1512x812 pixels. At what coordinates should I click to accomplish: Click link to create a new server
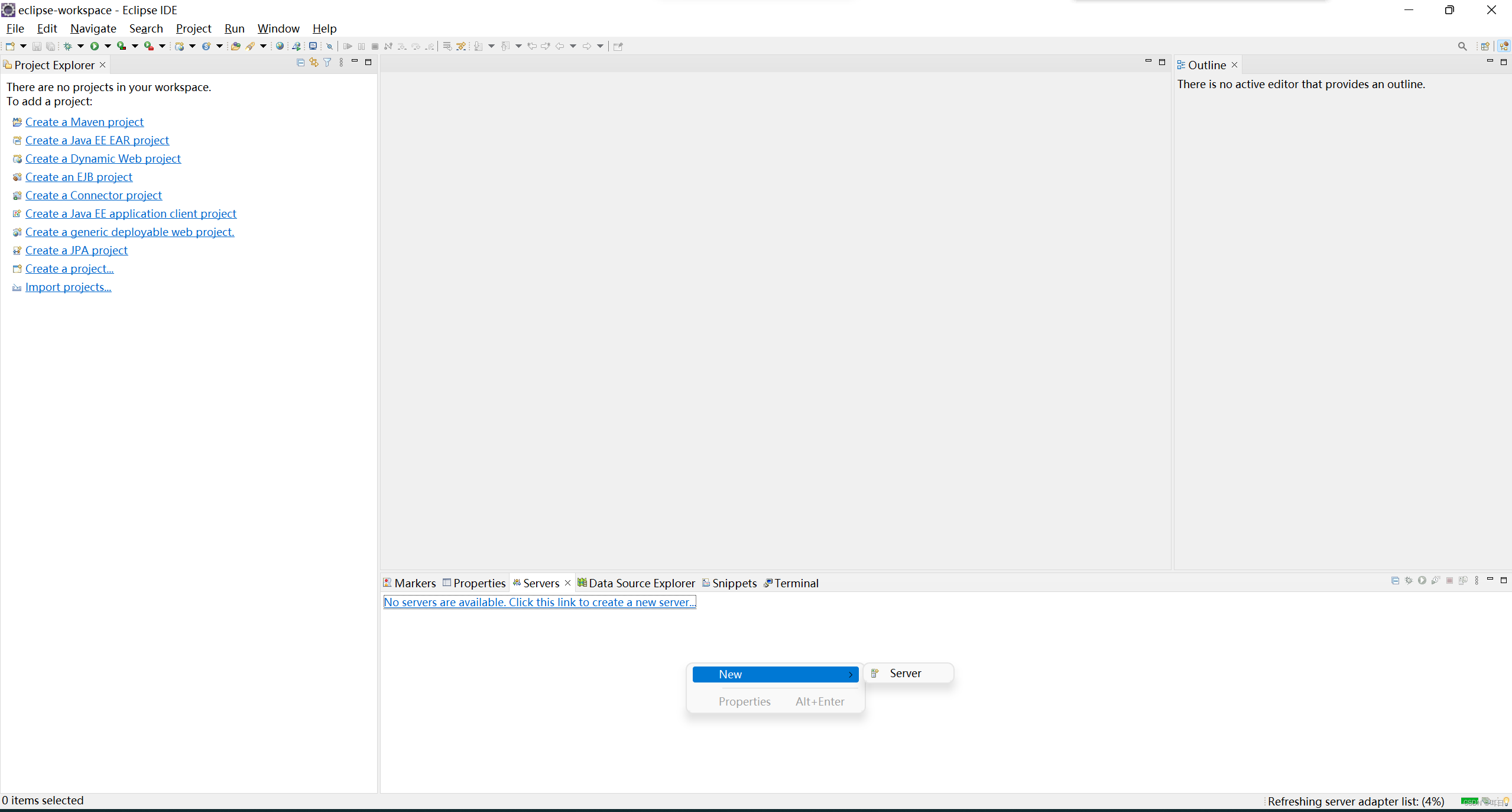point(538,602)
